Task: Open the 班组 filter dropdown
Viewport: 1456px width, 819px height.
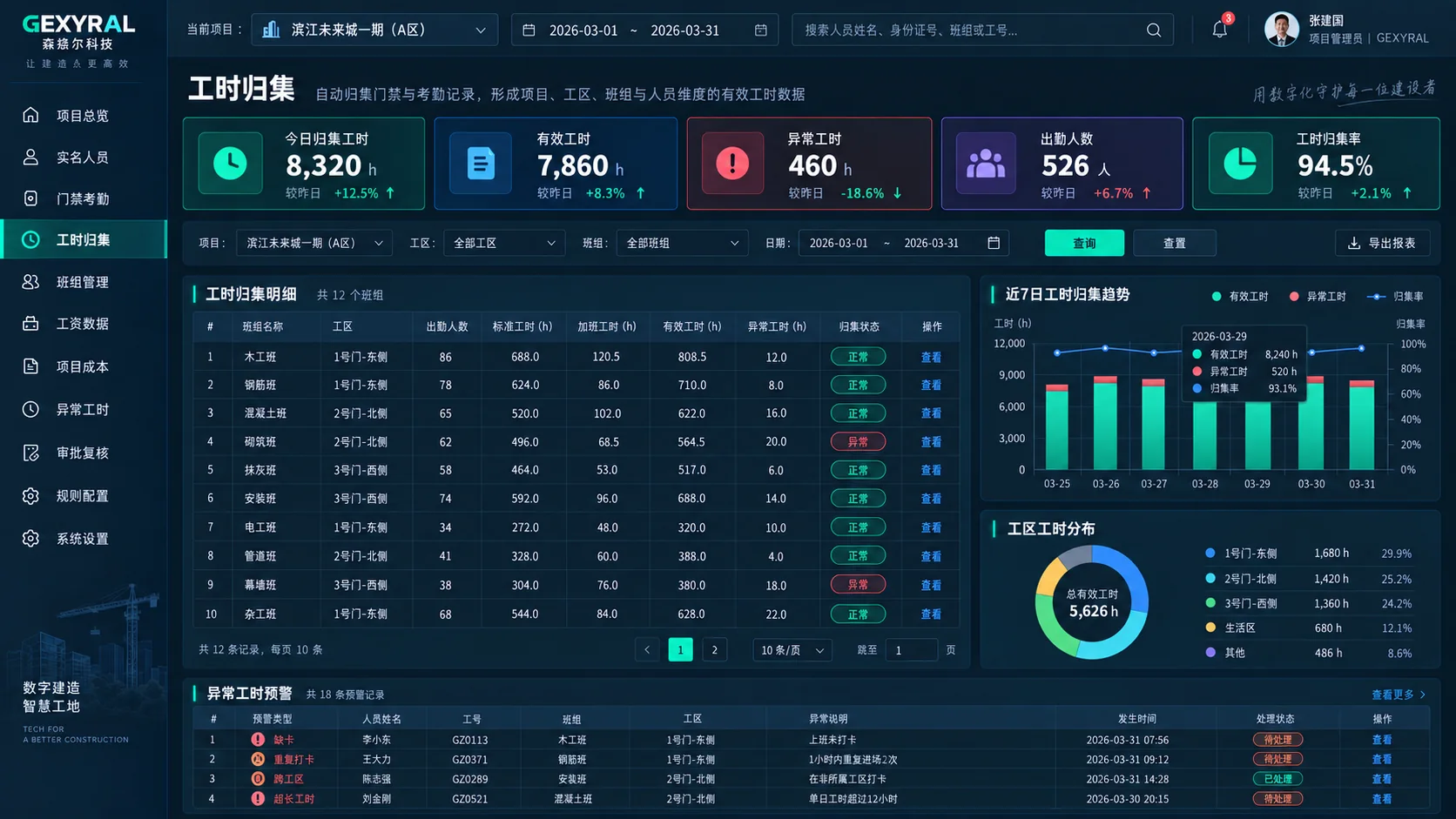Action: click(682, 243)
